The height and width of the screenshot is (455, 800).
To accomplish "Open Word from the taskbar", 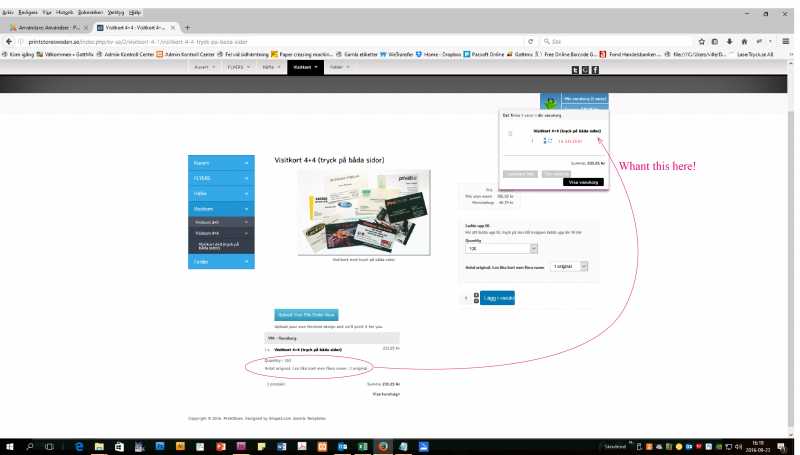I will click(x=282, y=447).
